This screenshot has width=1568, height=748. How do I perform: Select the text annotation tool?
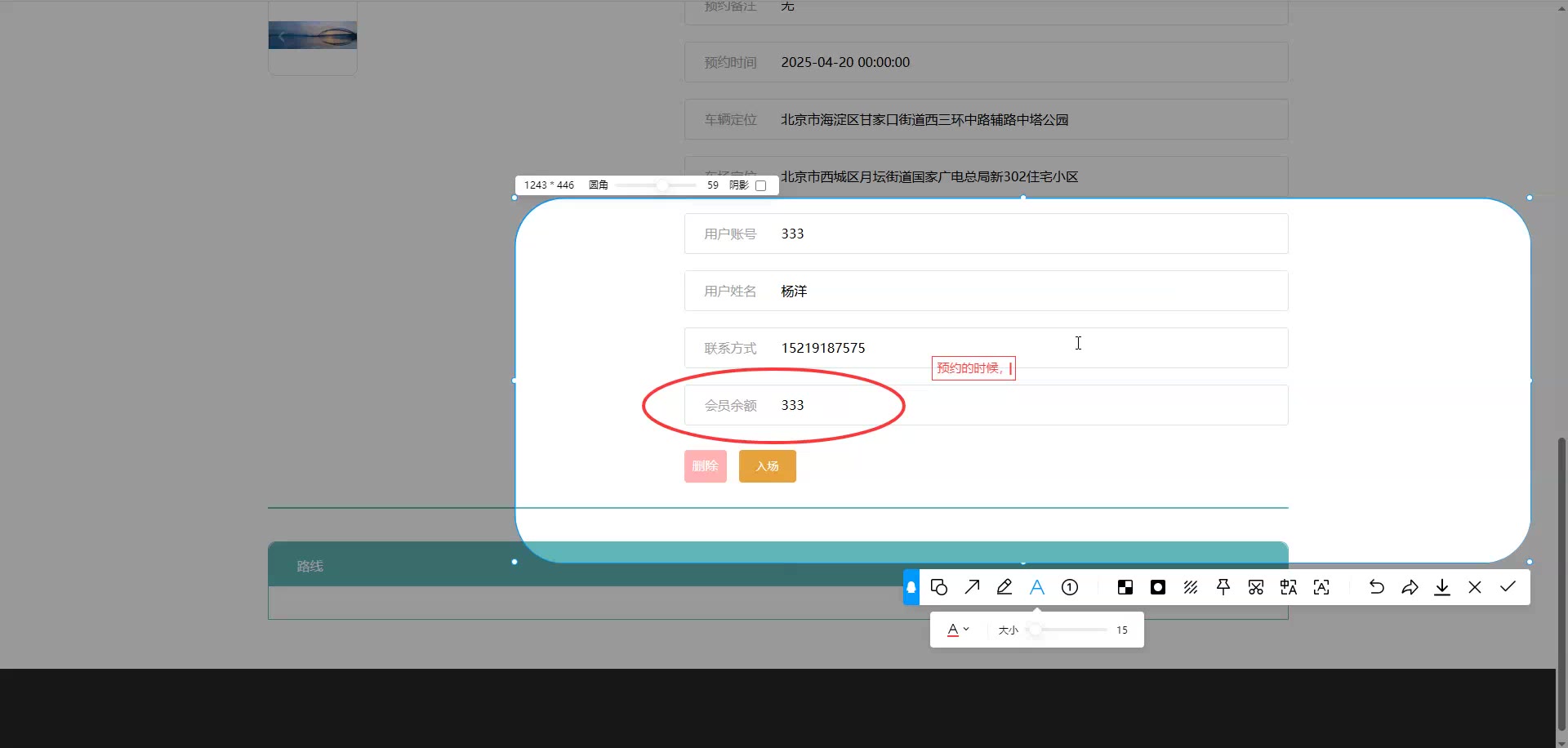coord(1037,587)
